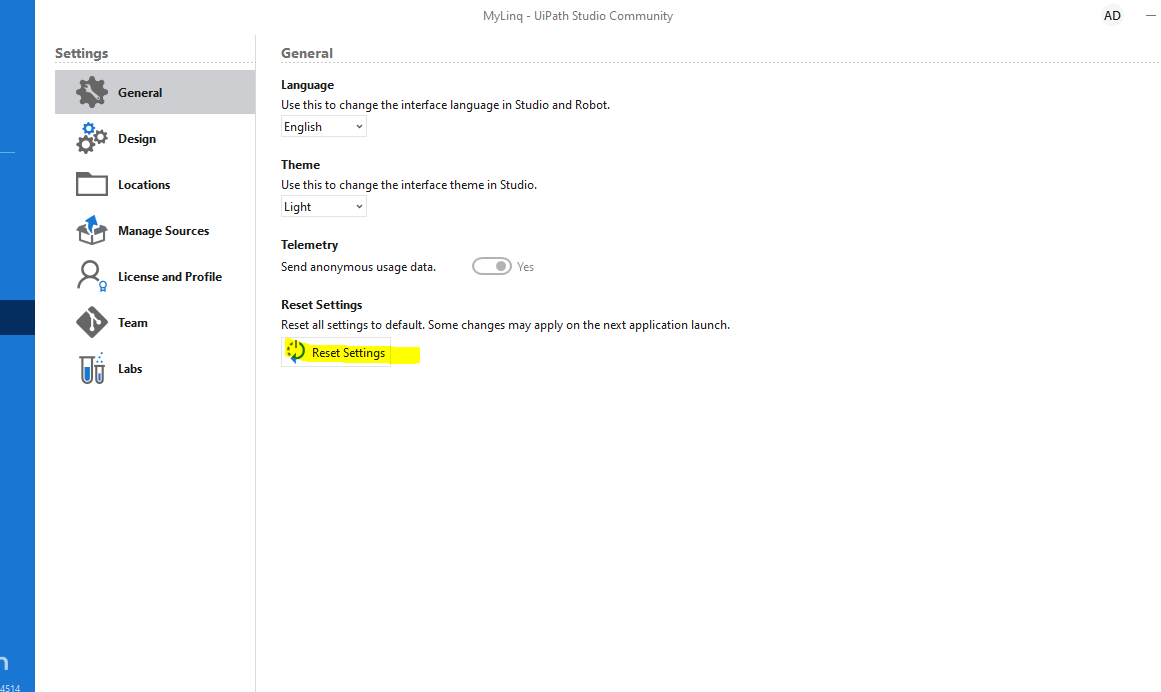
Task: Click the 'Language' section heading
Action: pos(307,85)
